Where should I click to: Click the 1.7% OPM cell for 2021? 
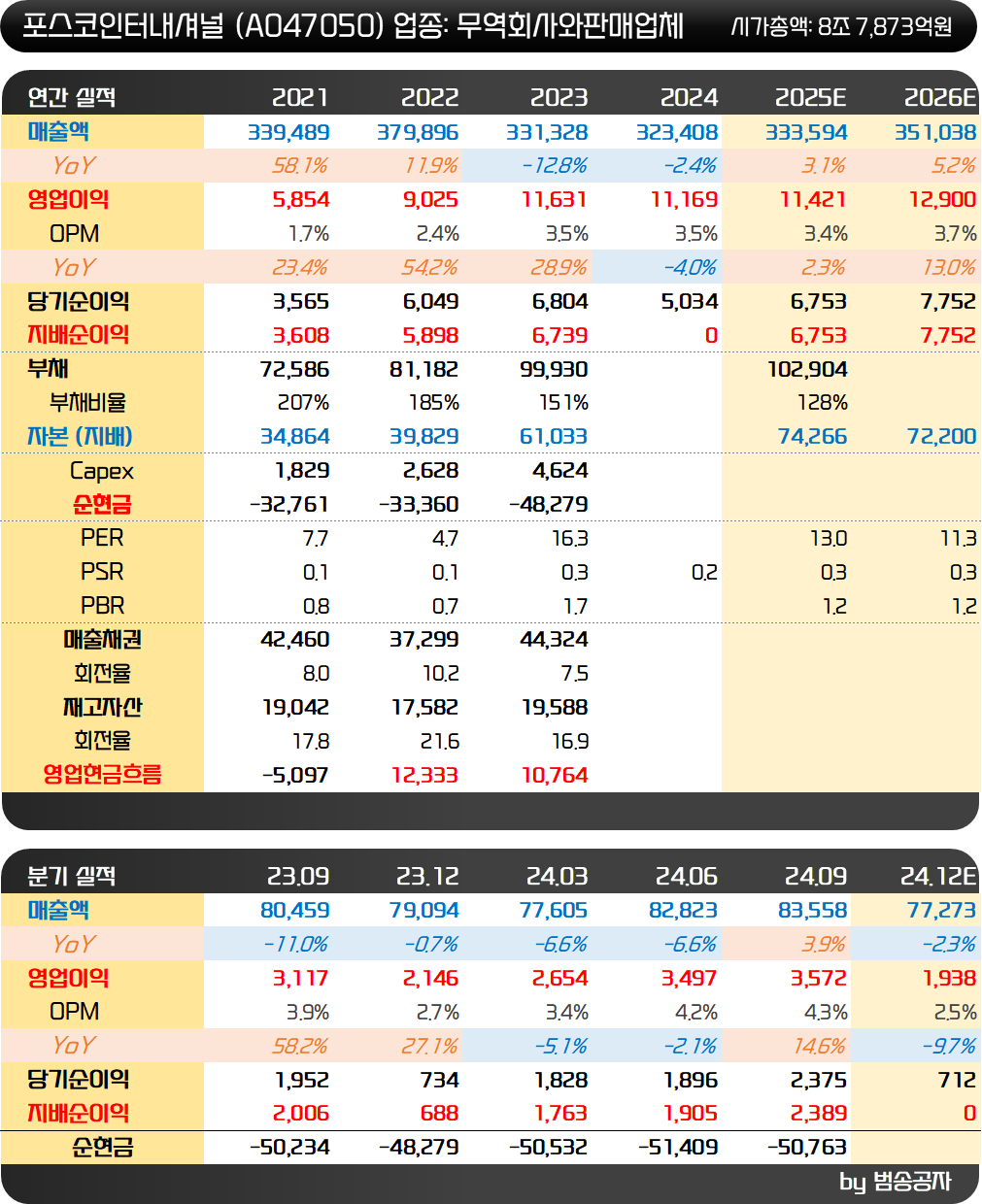(309, 234)
